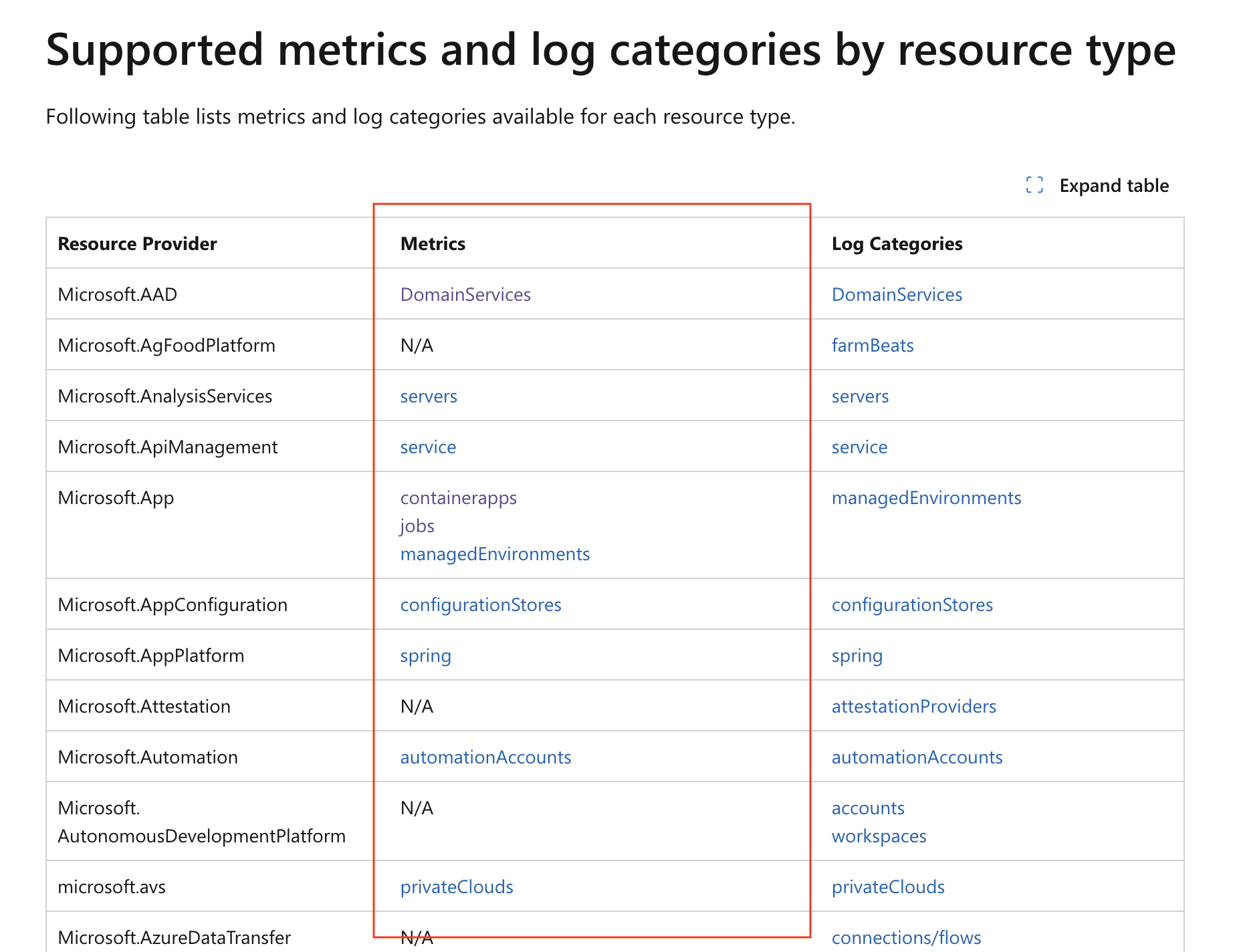Open the workspaces log categories link
1233x952 pixels.
coord(878,836)
